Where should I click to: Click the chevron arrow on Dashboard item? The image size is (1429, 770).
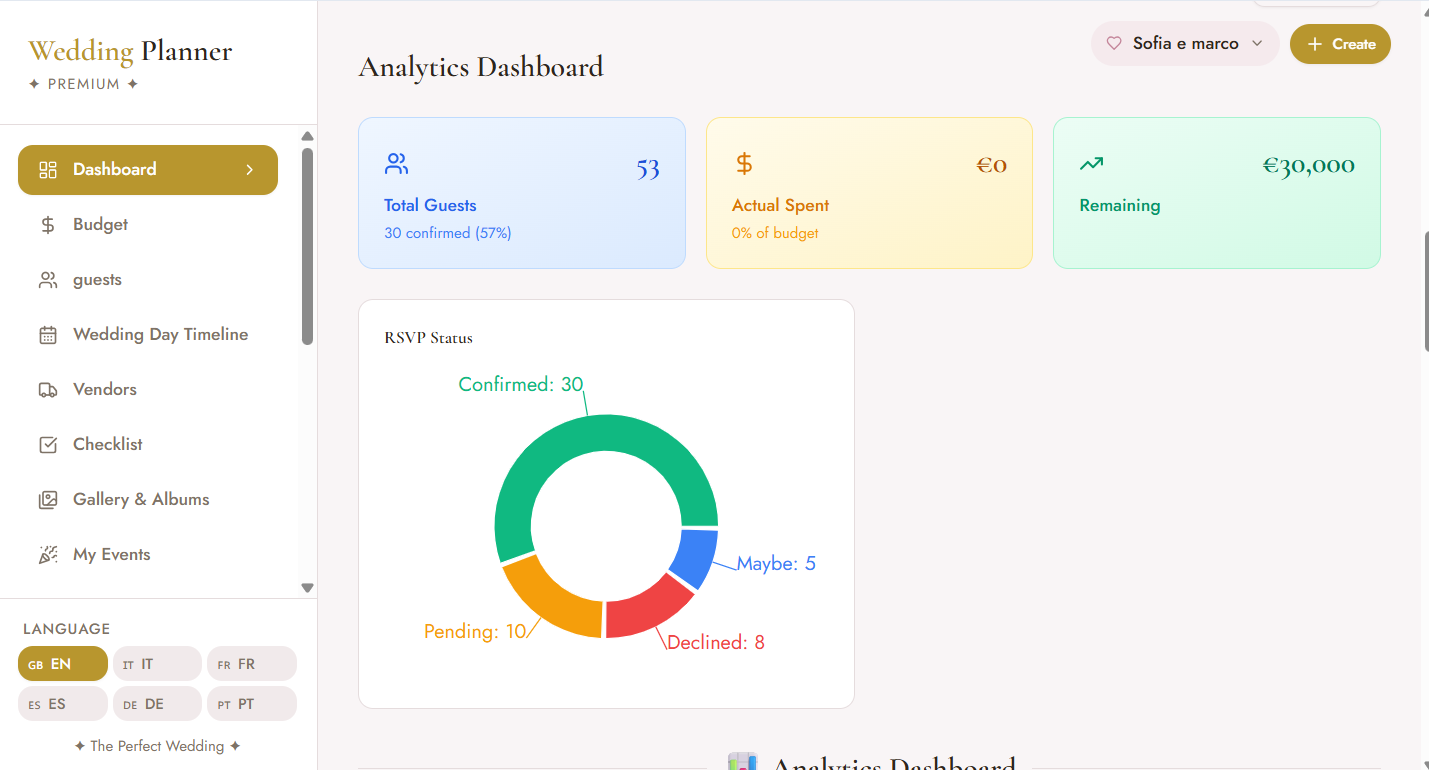pyautogui.click(x=250, y=170)
